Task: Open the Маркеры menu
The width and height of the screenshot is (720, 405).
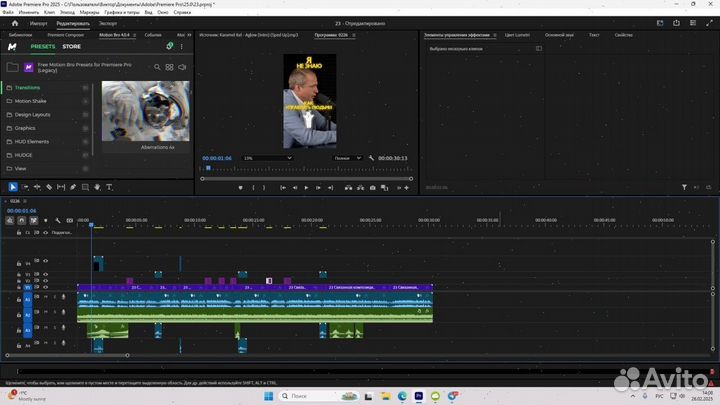Action: pos(89,12)
